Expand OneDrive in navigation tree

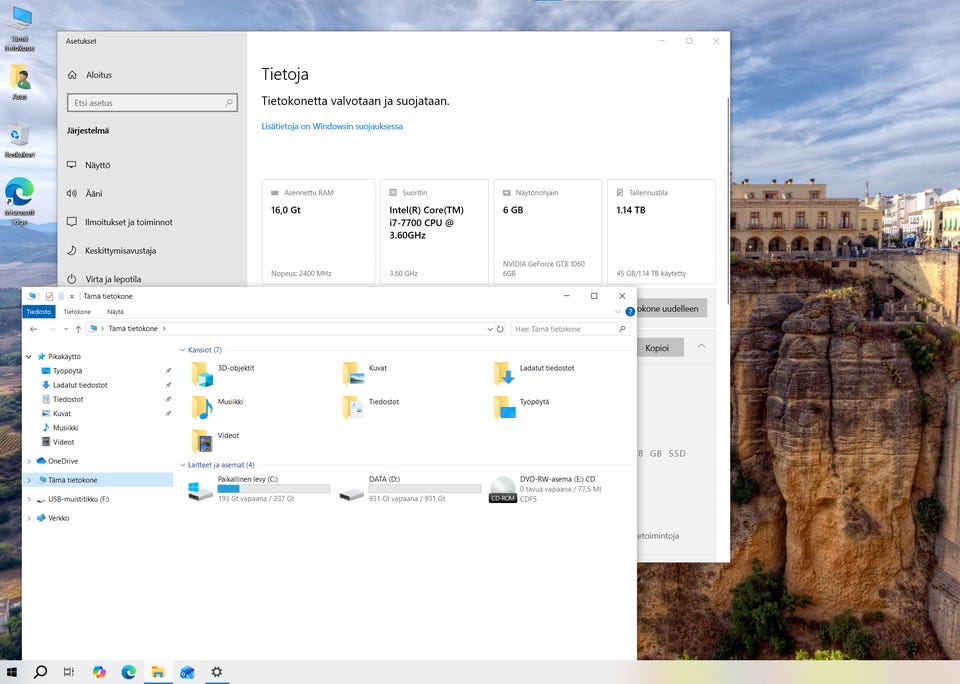click(28, 461)
